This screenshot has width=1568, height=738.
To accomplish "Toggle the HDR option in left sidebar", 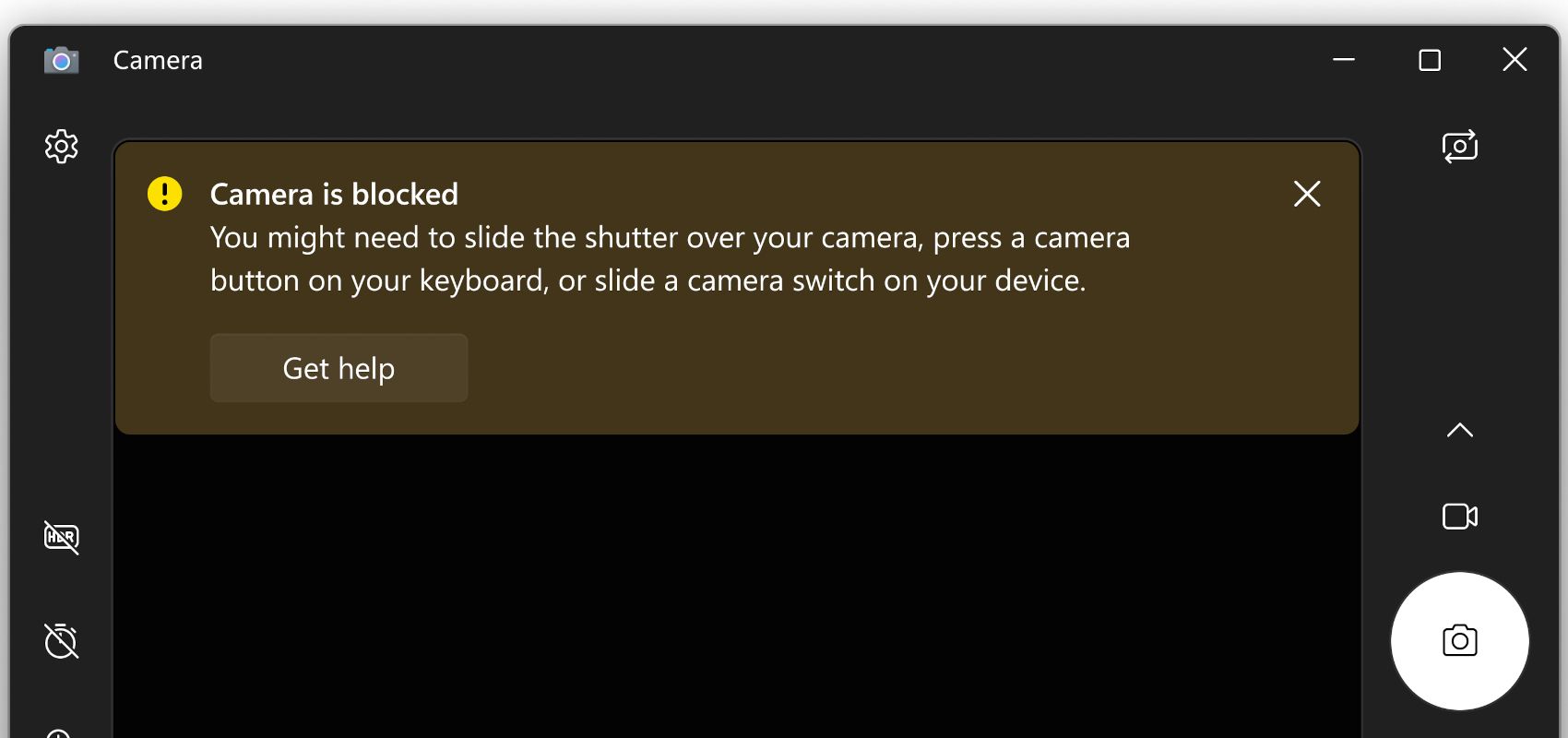I will click(61, 537).
